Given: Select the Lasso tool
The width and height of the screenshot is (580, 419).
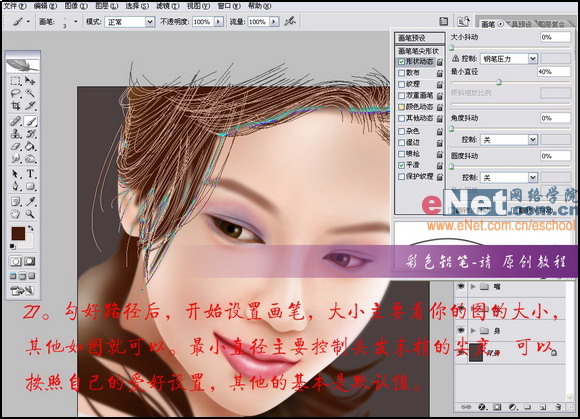Looking at the screenshot, I should pos(16,93).
